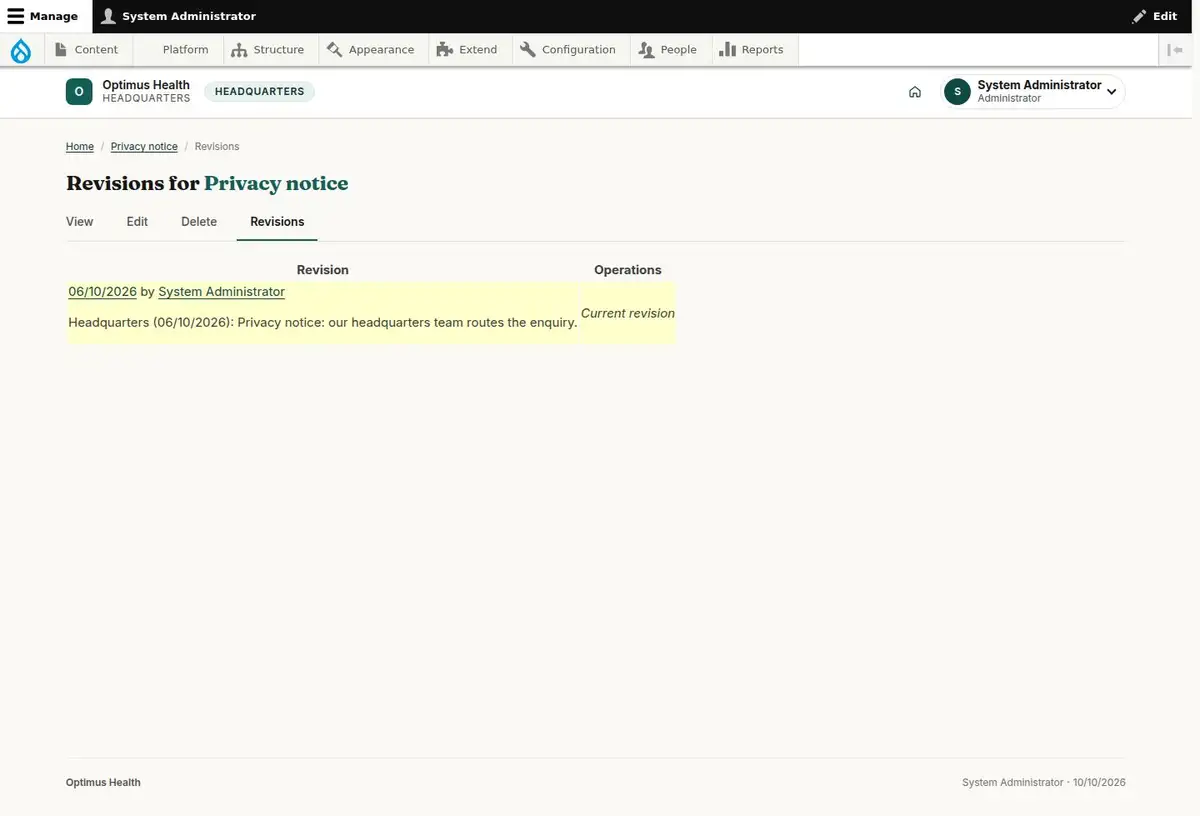
Task: Open System Administrator author link in revision row
Action: tap(221, 292)
